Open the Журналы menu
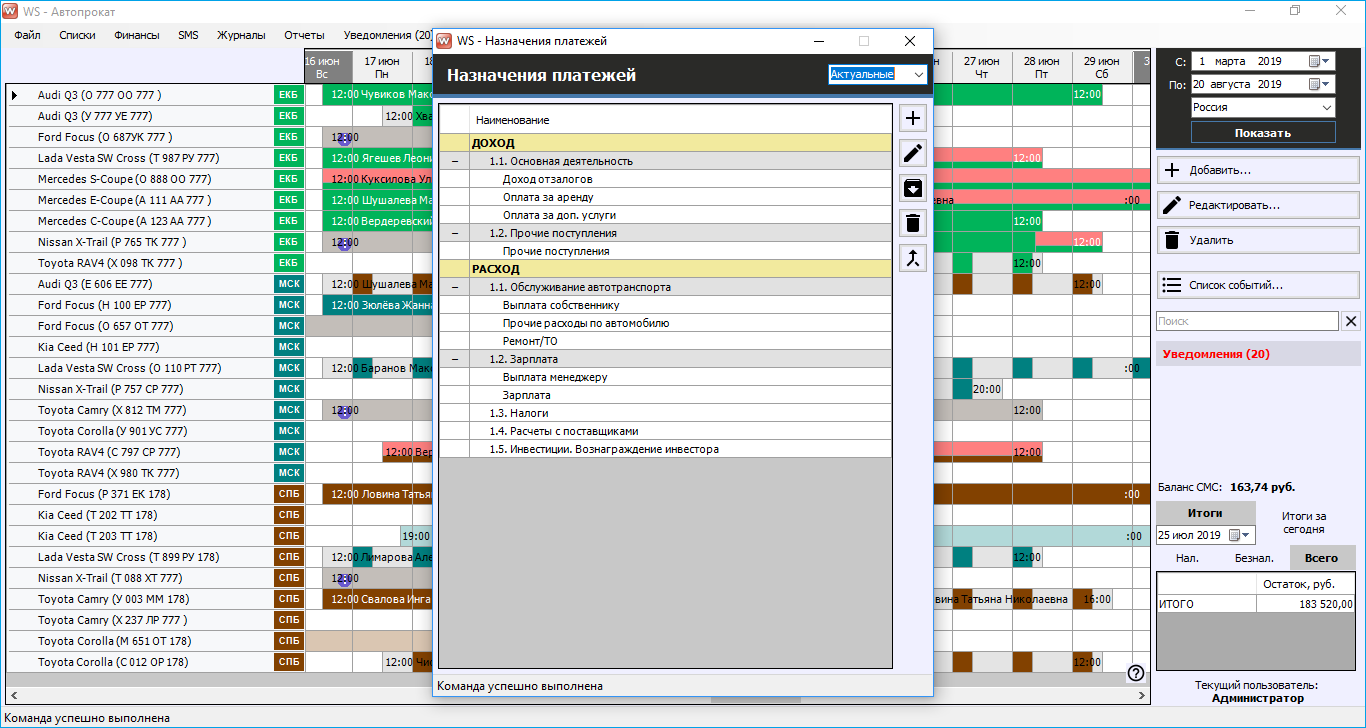The height and width of the screenshot is (728, 1366). 241,35
